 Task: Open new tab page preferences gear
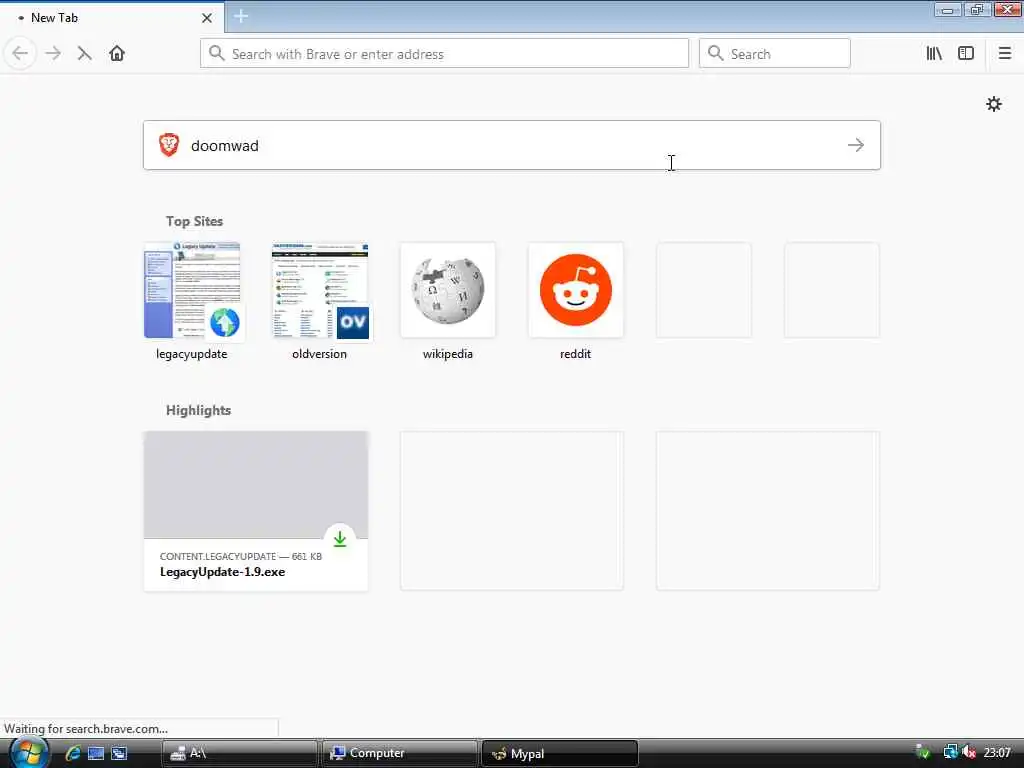[x=994, y=104]
